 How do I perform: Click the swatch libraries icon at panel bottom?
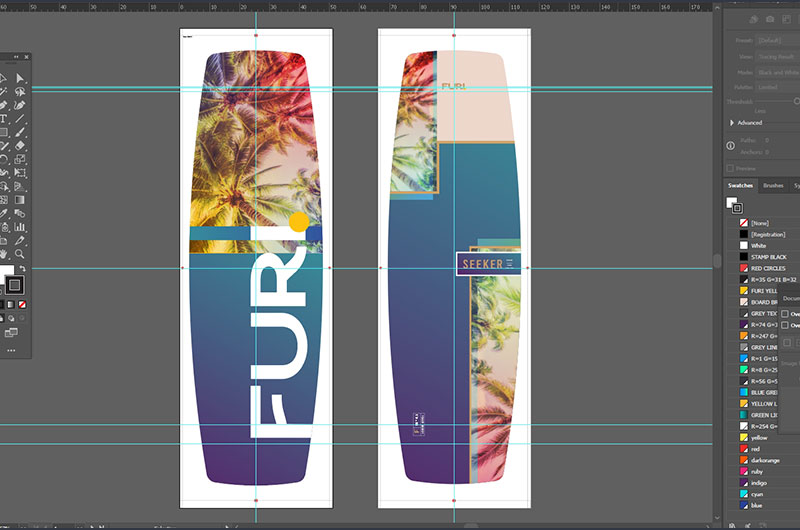tap(732, 525)
